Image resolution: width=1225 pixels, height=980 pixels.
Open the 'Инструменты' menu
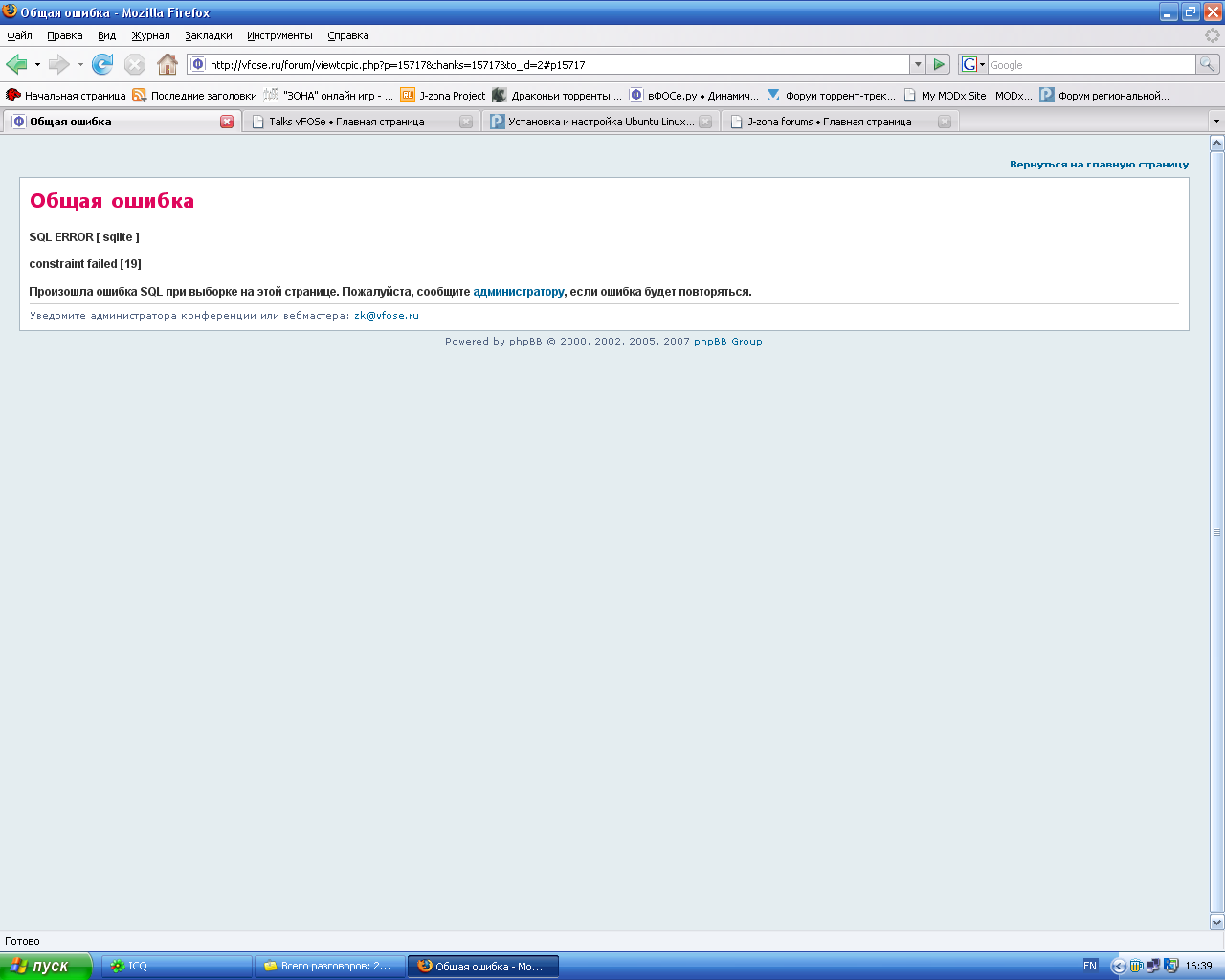pos(279,35)
